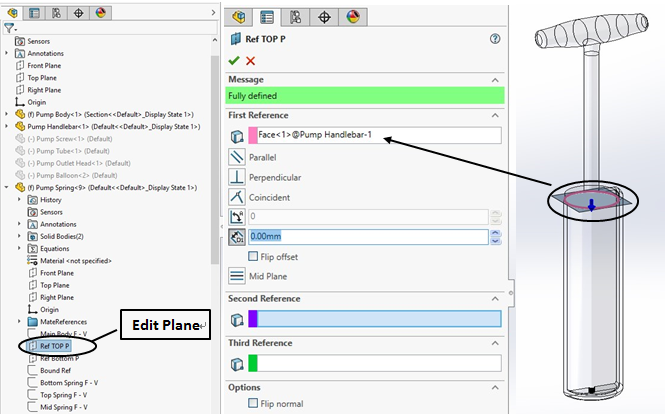
Task: Expand the Pump Body<1> tree node
Action: [8, 114]
